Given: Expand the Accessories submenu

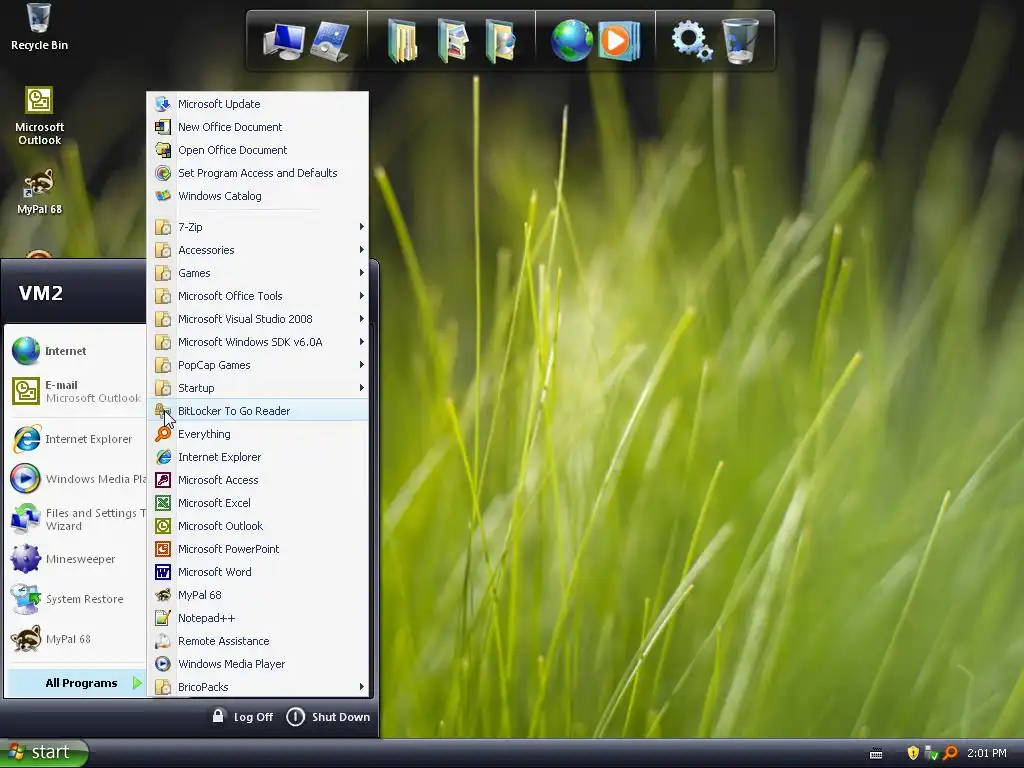Looking at the screenshot, I should point(259,249).
